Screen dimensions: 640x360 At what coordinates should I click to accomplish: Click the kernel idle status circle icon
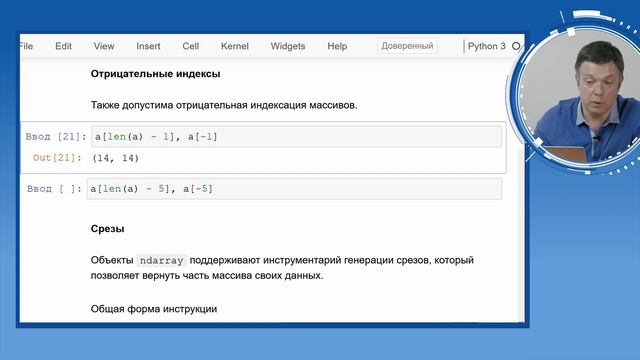coord(516,46)
